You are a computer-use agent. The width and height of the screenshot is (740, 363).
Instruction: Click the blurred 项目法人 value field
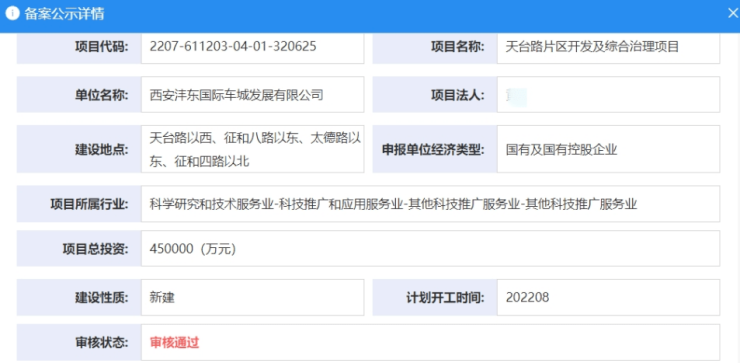[x=608, y=95]
